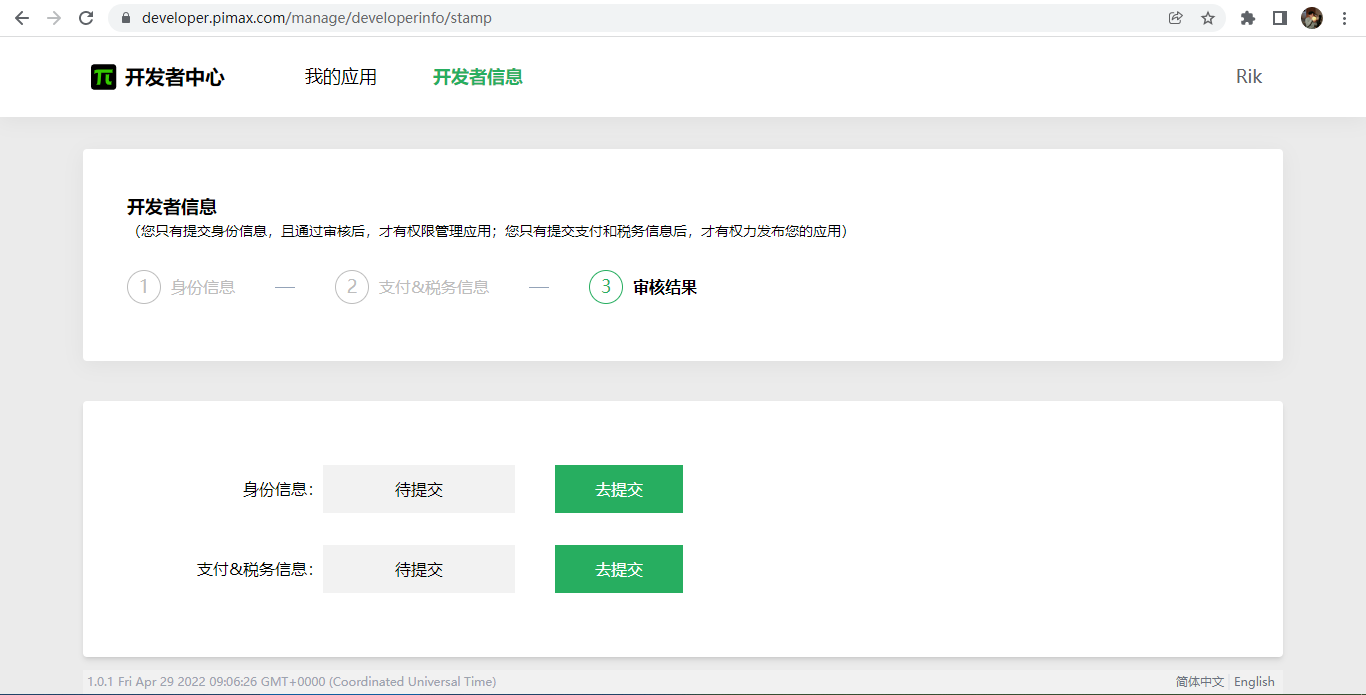Reload the page with the refresh icon
This screenshot has width=1366, height=695.
tap(86, 18)
